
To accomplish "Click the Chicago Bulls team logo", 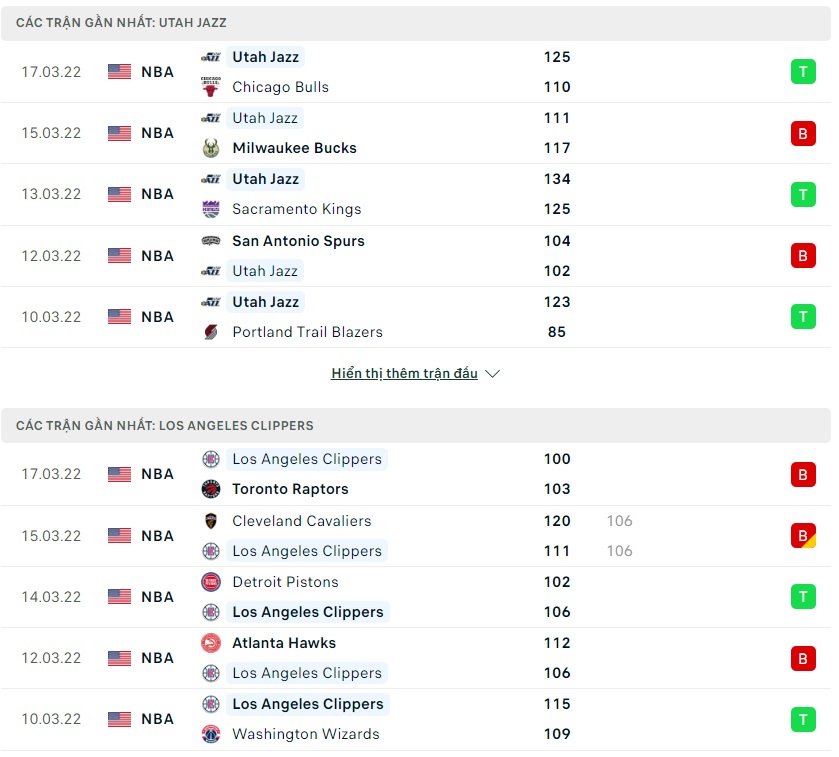I will tap(210, 87).
